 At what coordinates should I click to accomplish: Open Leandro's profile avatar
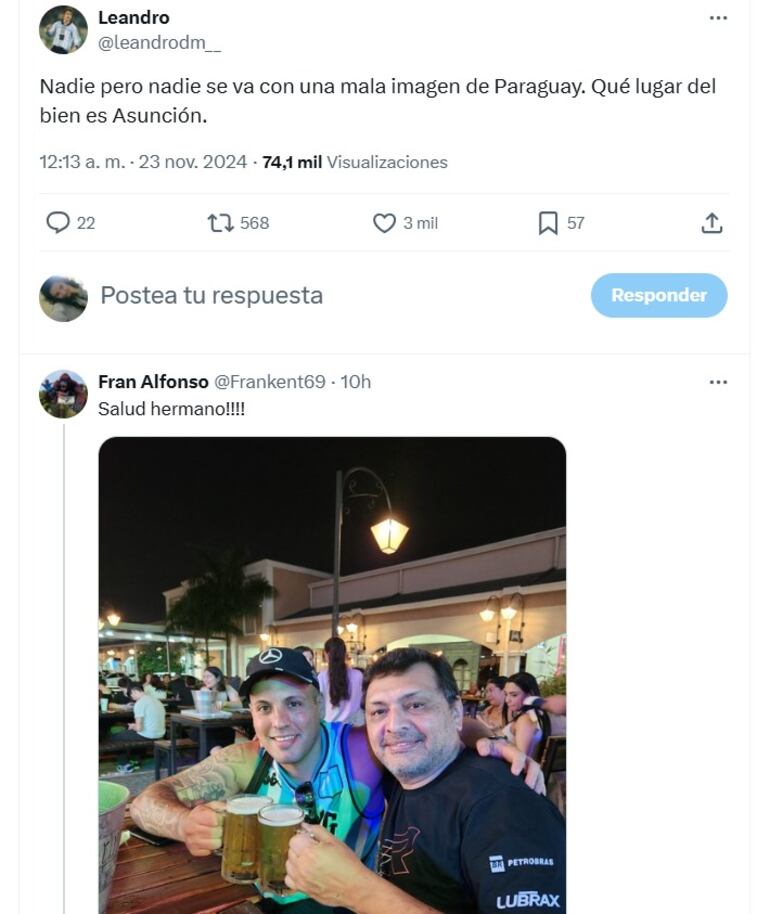tap(63, 30)
